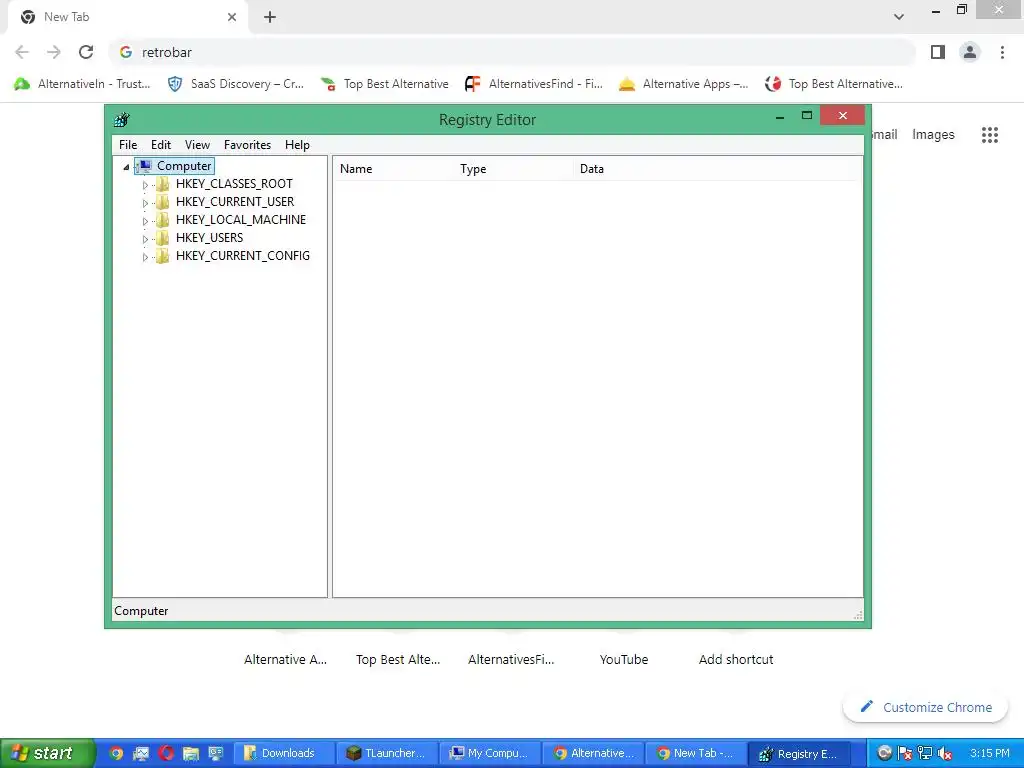Click the security flag tray icon
Screen dimensions: 1024x768
click(x=904, y=753)
